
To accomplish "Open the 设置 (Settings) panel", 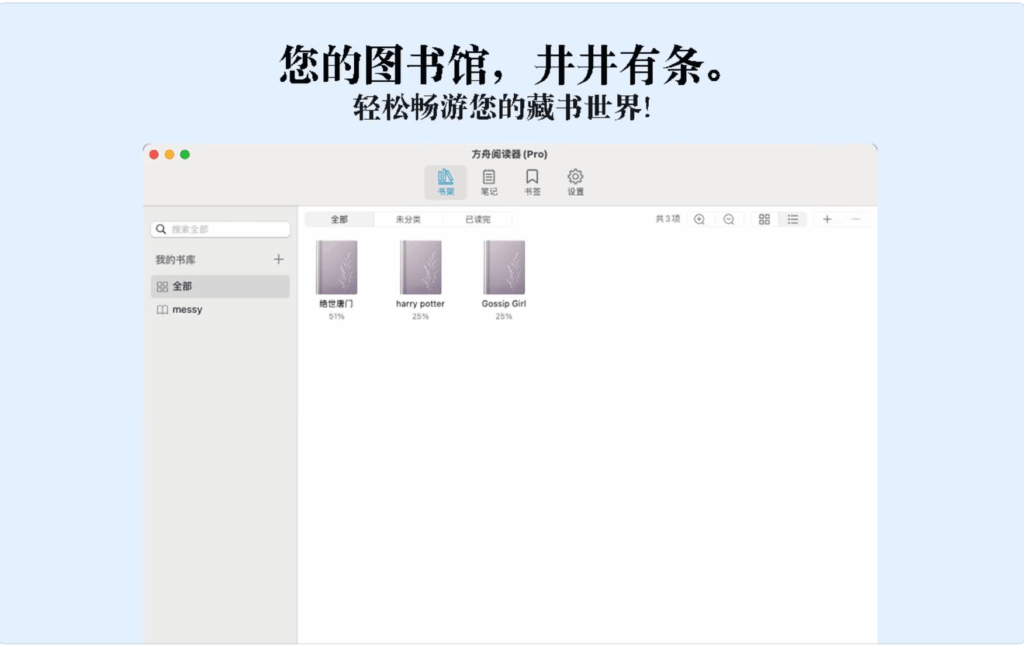I will (x=574, y=182).
